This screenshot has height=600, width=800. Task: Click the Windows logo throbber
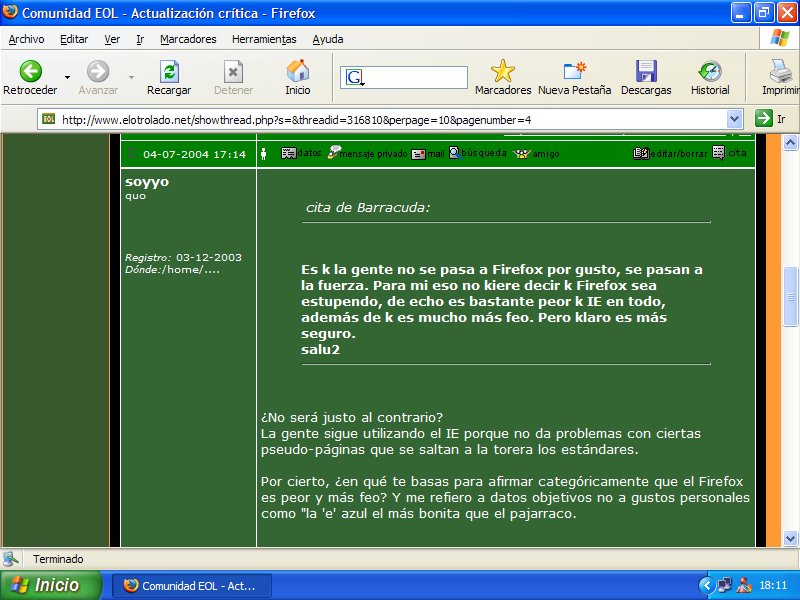[780, 38]
